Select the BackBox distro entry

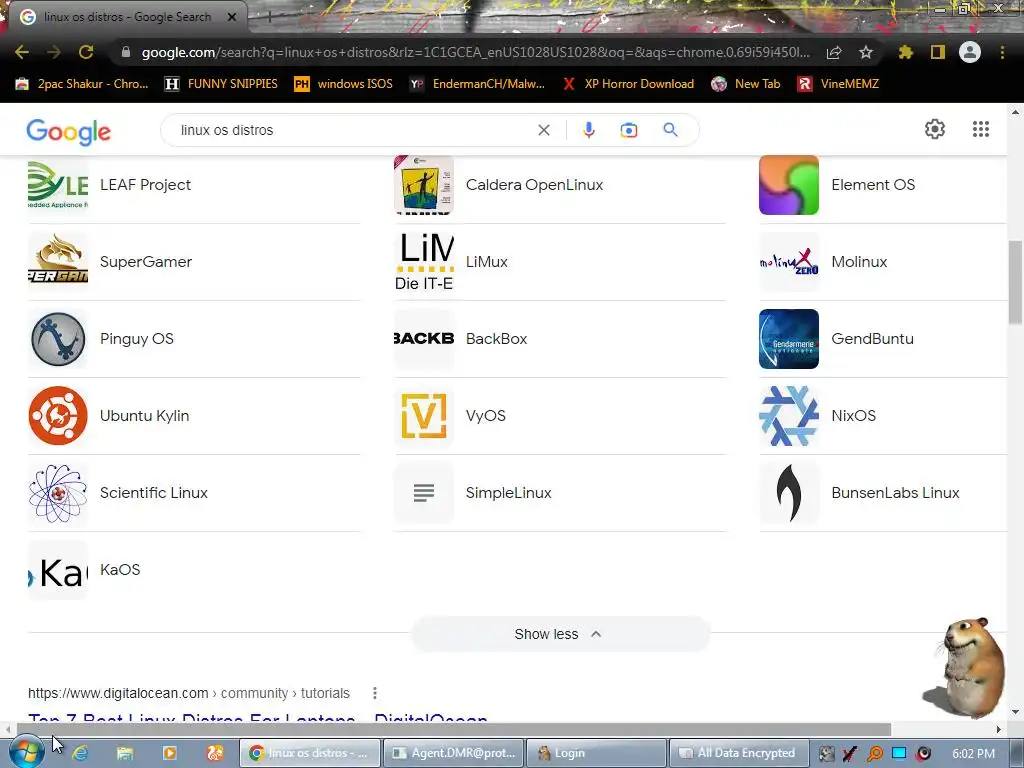[x=560, y=338]
